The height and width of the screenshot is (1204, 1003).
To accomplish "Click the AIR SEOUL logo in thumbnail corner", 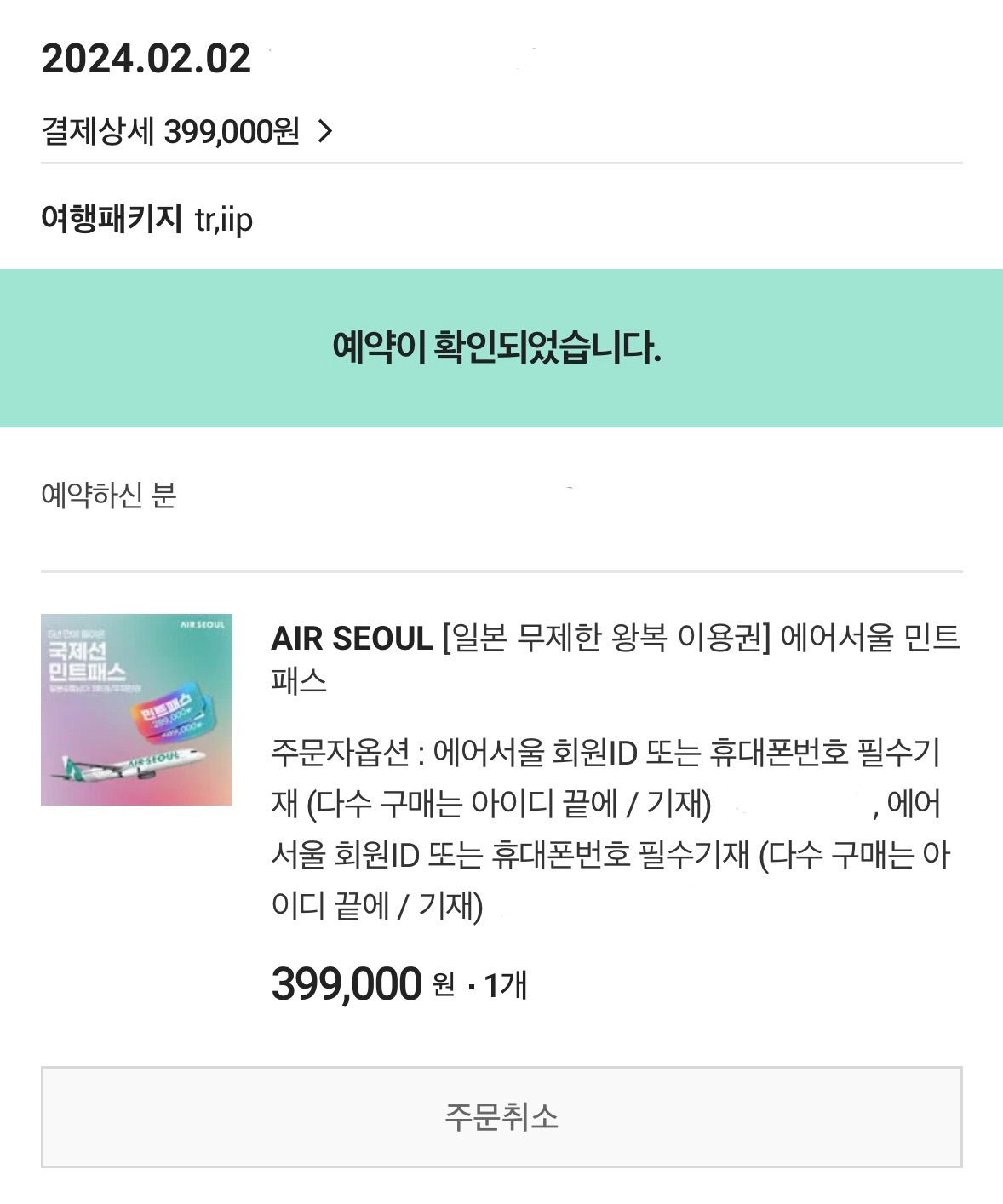I will [203, 624].
